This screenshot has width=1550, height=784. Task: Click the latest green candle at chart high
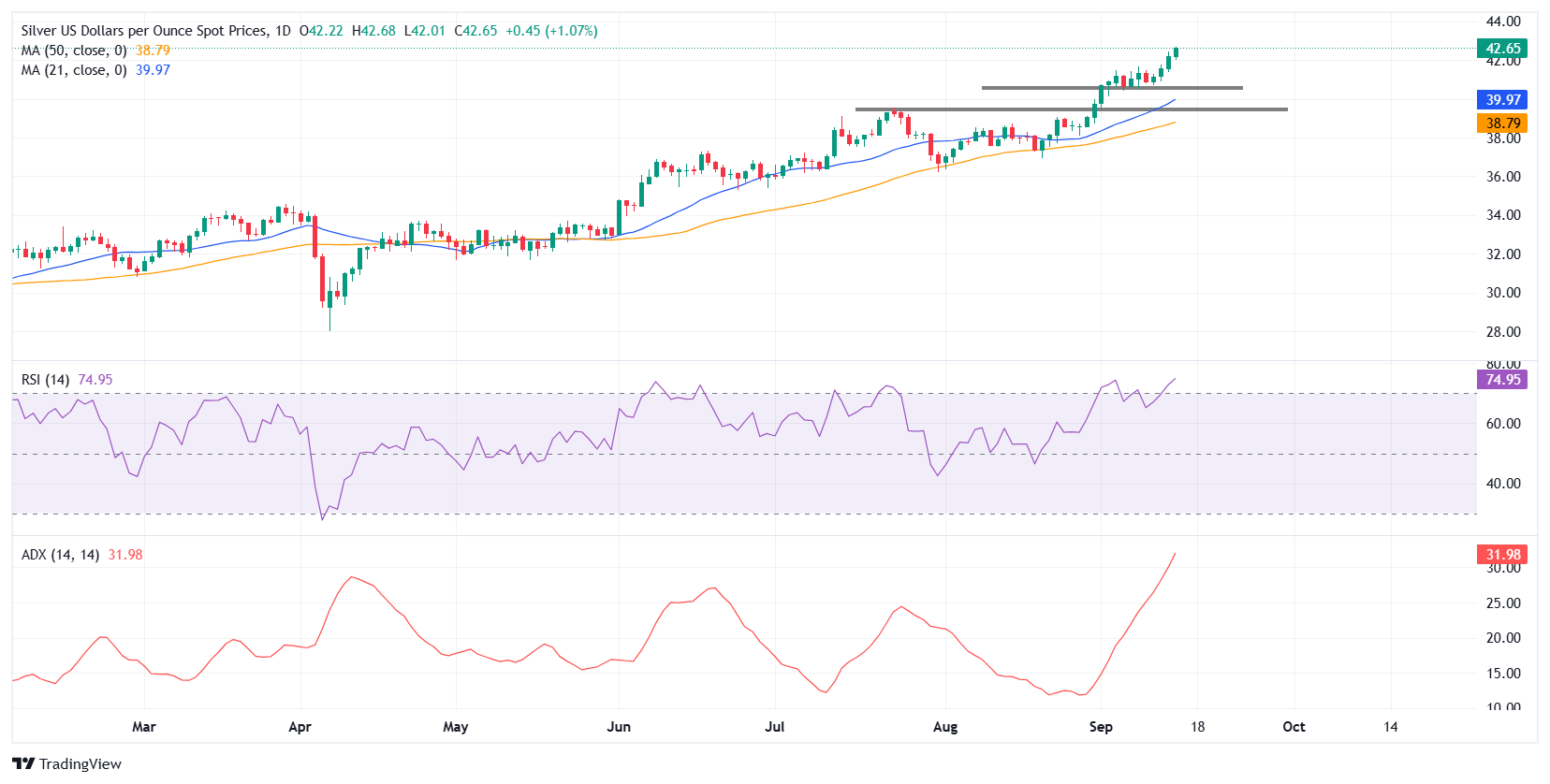(x=1176, y=53)
